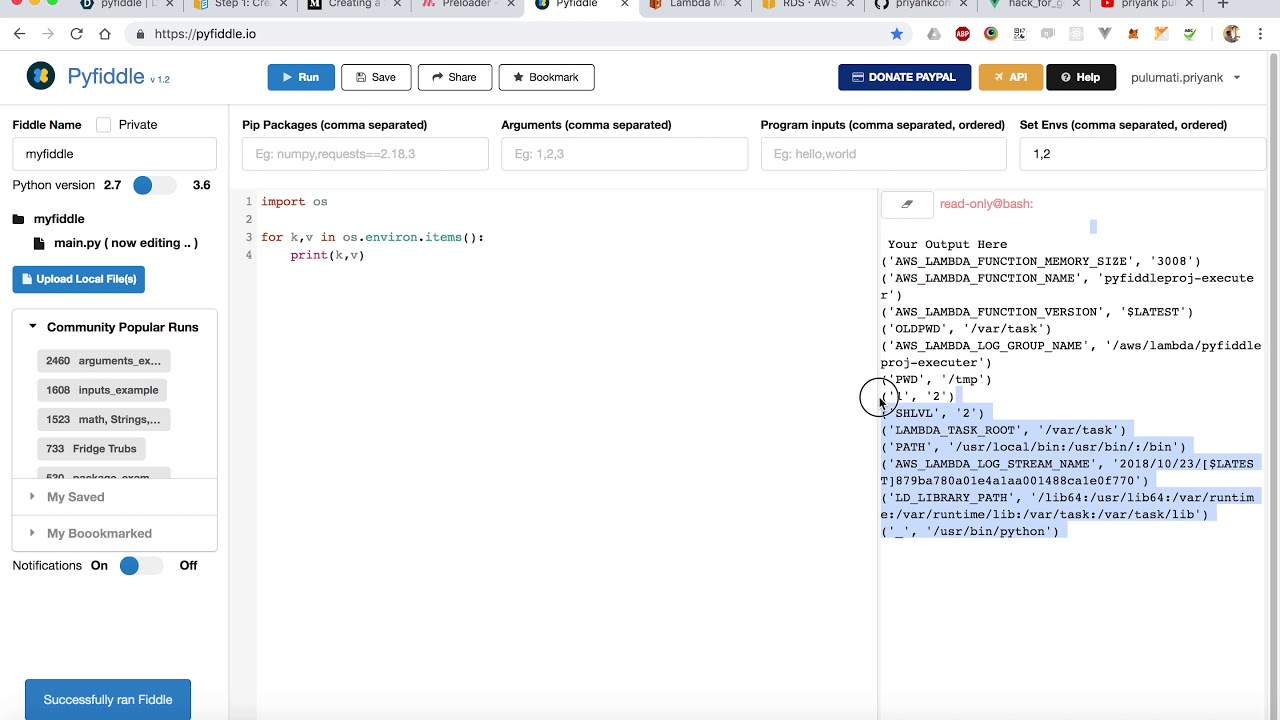
Task: Open the ABP adblock extension
Action: click(x=963, y=34)
